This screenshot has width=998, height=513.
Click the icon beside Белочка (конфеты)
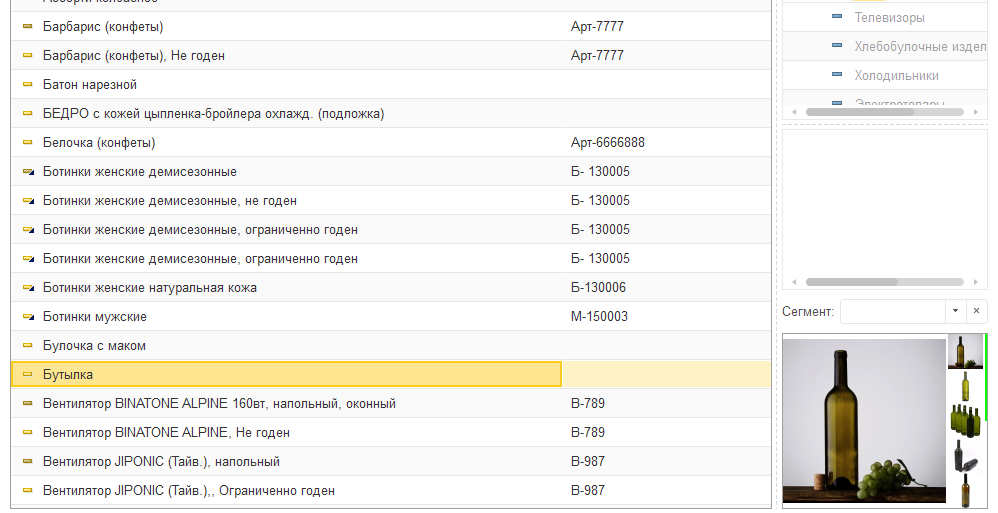coord(28,143)
